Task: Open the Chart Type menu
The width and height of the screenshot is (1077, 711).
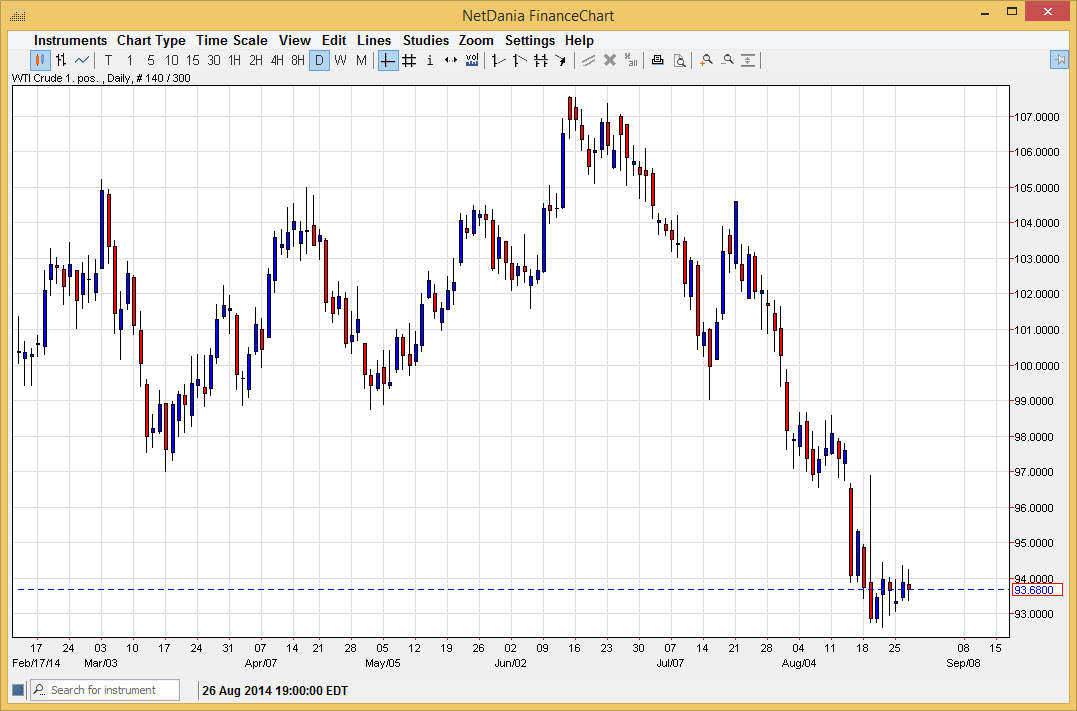Action: (x=151, y=40)
